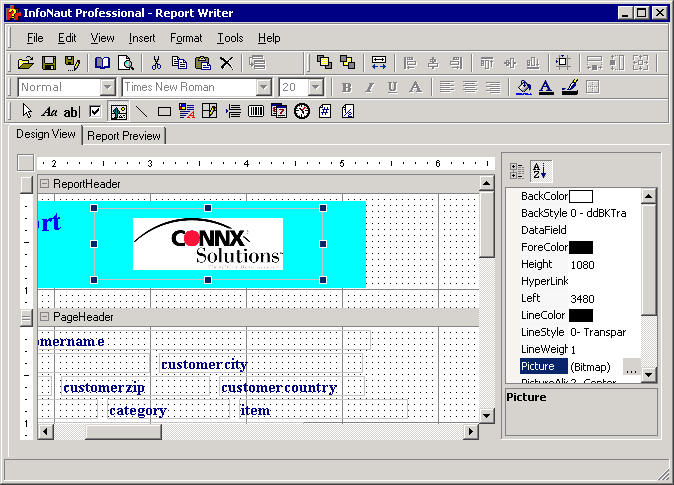Select the Line drawing tool

click(141, 112)
